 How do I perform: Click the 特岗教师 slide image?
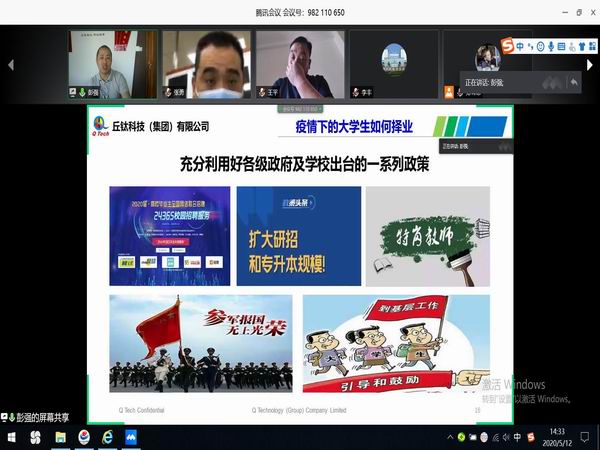[x=428, y=236]
